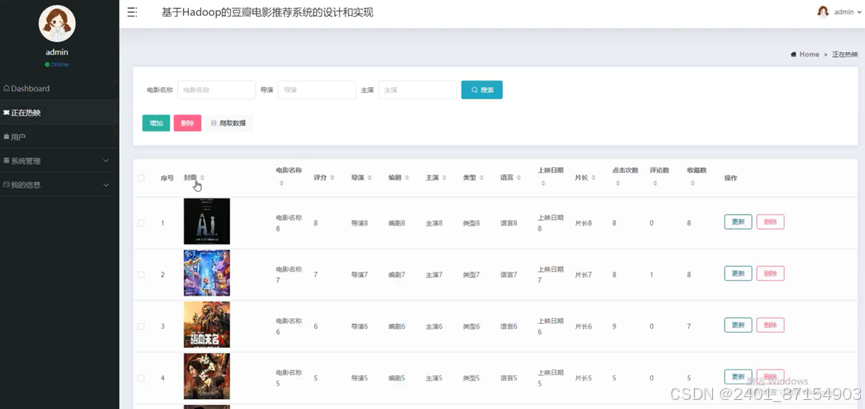Sort table by 类型 column sort icon

482,178
